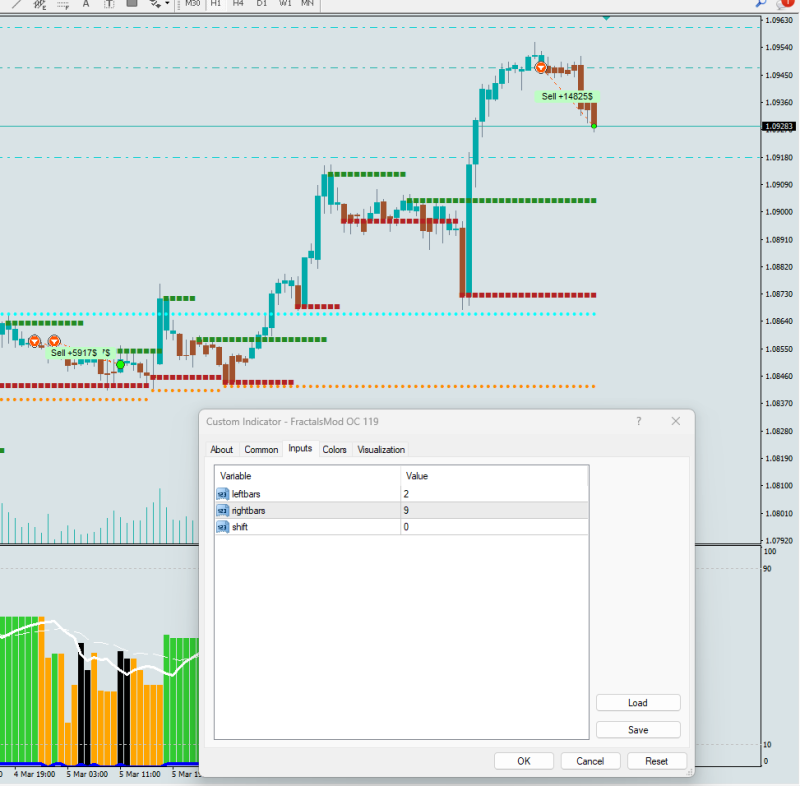Switch chart to W1 timeframe
This screenshot has width=800, height=786.
[285, 4]
